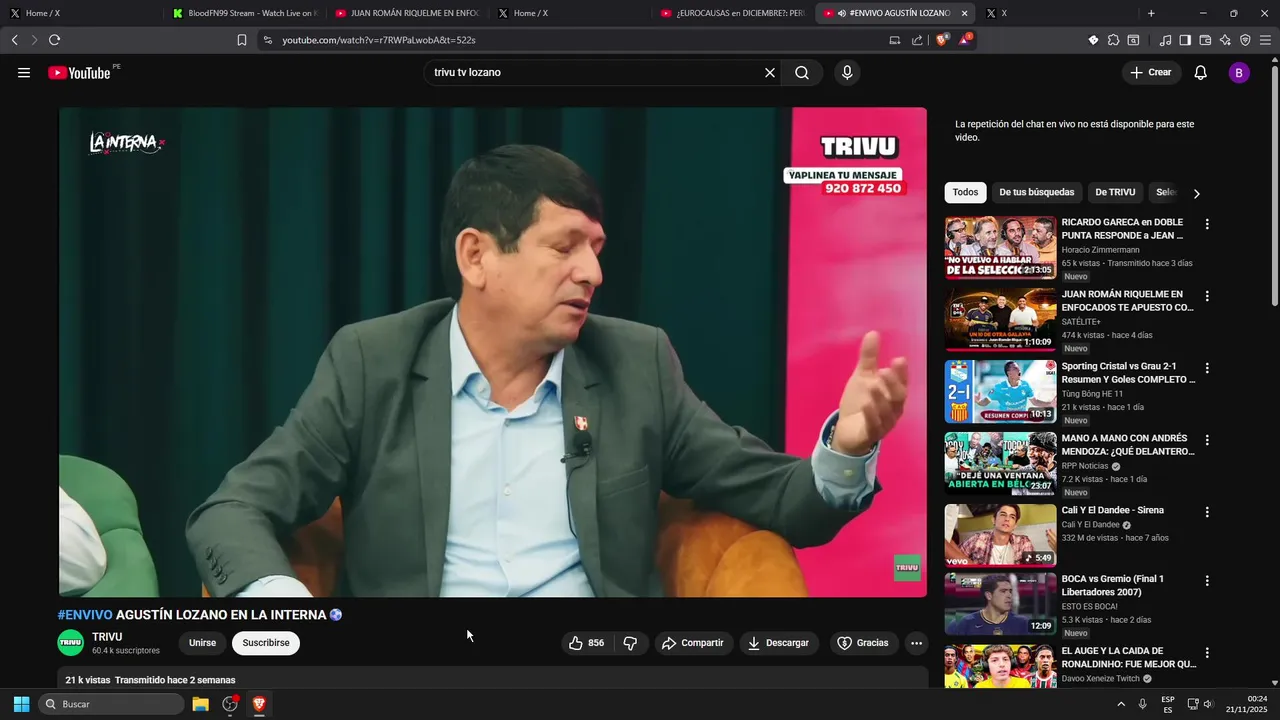This screenshot has width=1280, height=720.
Task: Open Windows Start menu
Action: point(21,704)
